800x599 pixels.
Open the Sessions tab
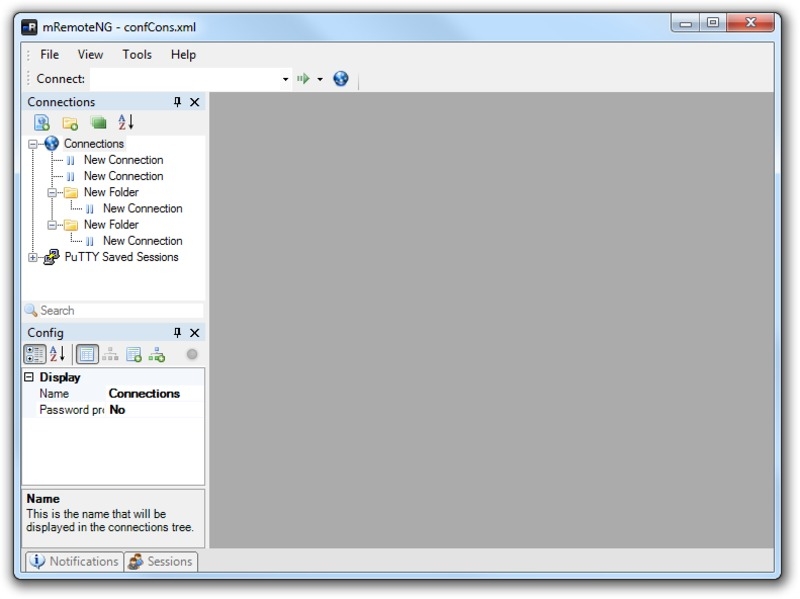pos(161,561)
